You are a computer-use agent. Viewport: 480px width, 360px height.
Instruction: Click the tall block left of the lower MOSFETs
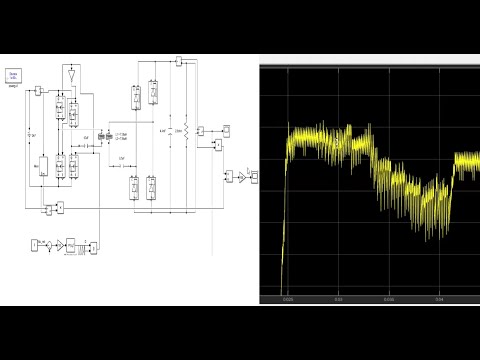point(43,166)
